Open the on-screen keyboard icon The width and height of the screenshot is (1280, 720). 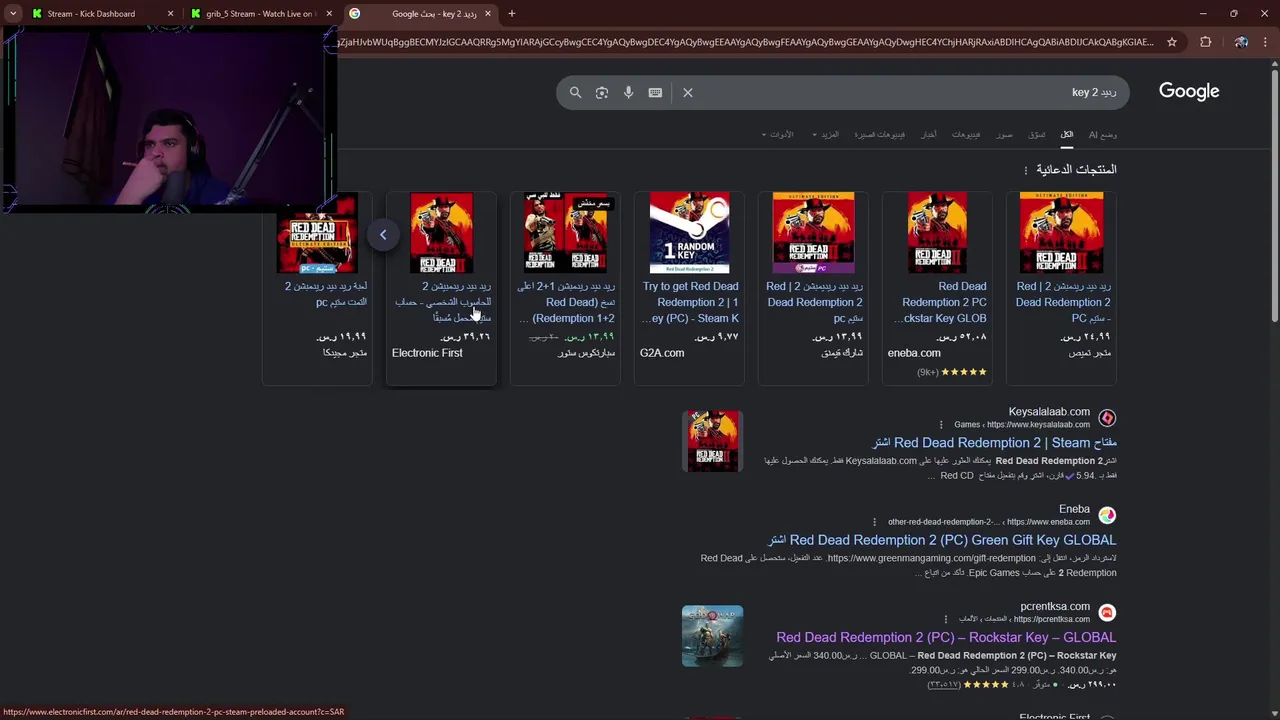click(x=655, y=92)
